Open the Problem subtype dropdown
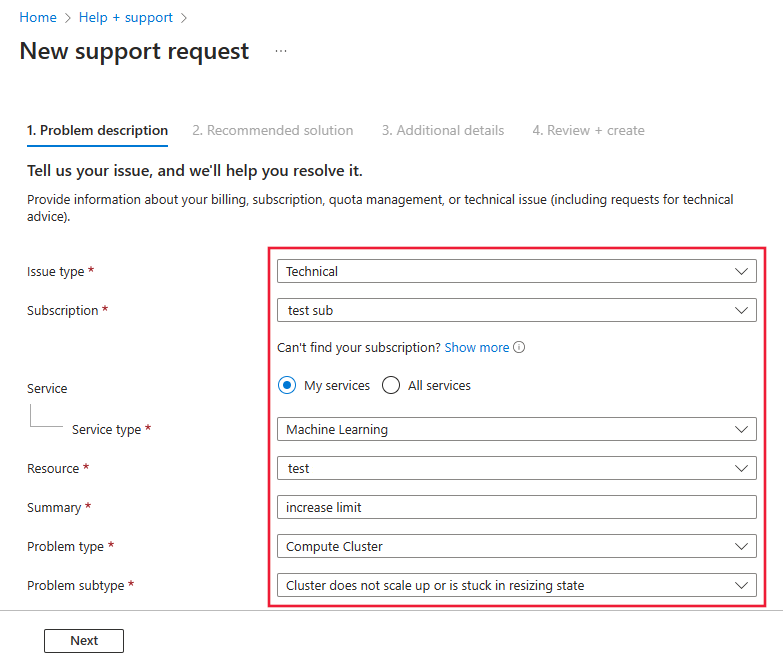Screen dimensions: 783x664 (x=516, y=585)
